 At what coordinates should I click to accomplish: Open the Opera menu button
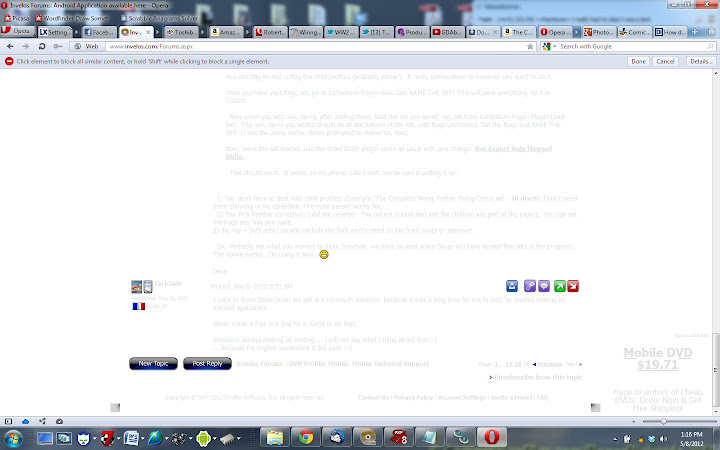coord(17,31)
